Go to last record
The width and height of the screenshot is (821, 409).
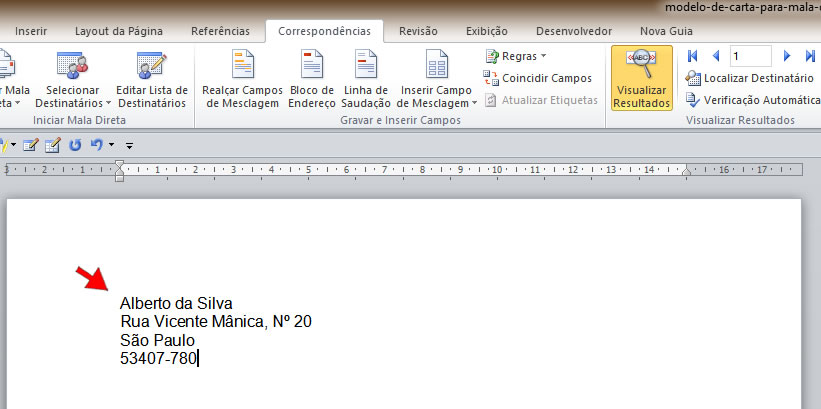click(811, 56)
